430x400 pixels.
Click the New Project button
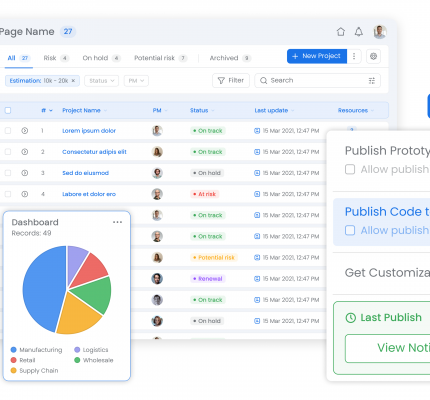(317, 56)
